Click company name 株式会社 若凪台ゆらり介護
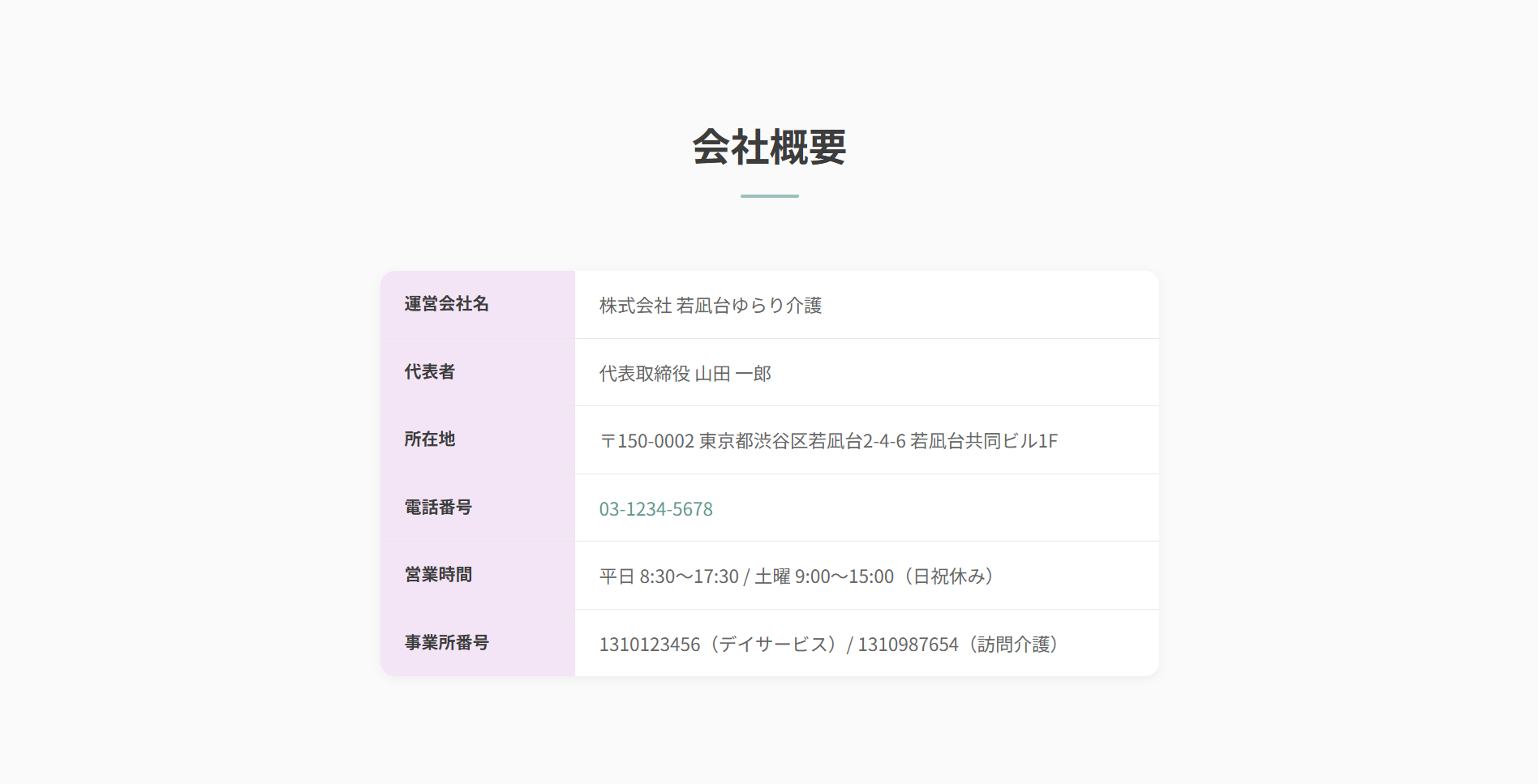Viewport: 1538px width, 784px height. [x=711, y=306]
